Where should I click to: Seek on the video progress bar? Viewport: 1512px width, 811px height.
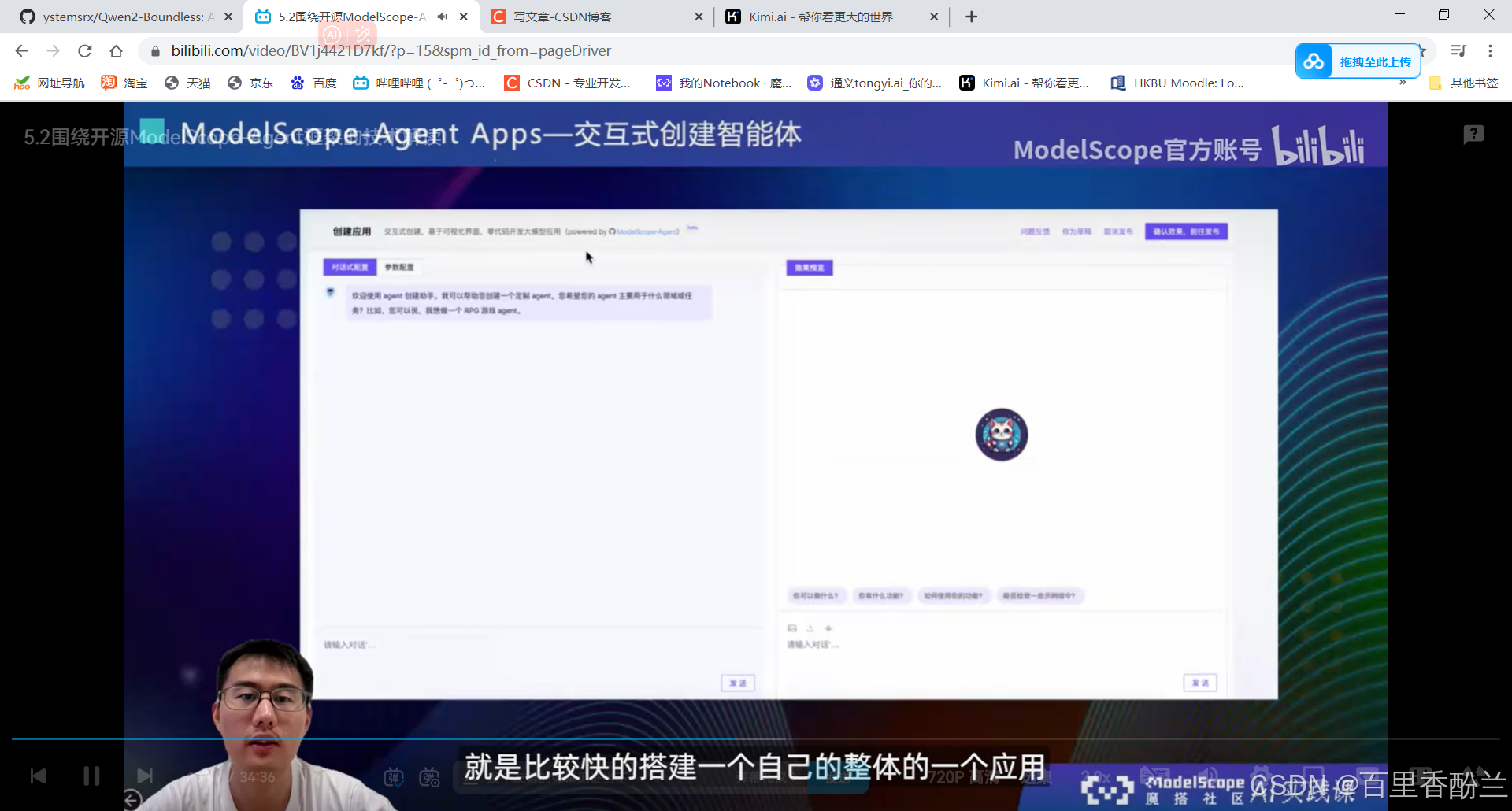pos(756,739)
